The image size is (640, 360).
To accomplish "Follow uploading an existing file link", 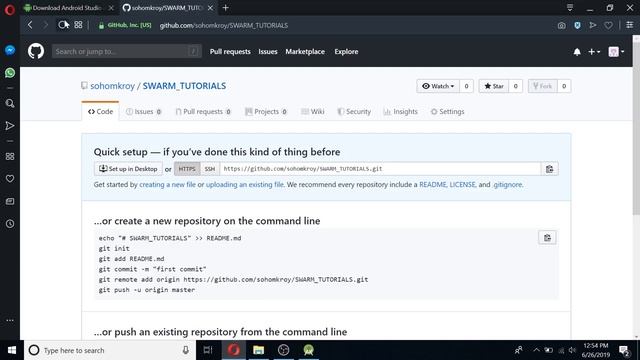I will (x=244, y=184).
